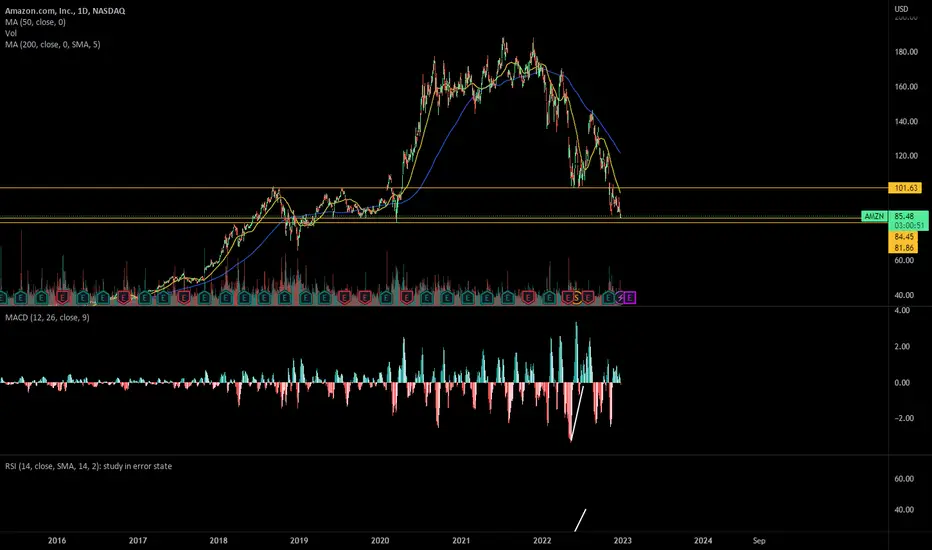Click the 03:00:51 bar countdown timer
This screenshot has height=550, width=932.
tap(909, 226)
